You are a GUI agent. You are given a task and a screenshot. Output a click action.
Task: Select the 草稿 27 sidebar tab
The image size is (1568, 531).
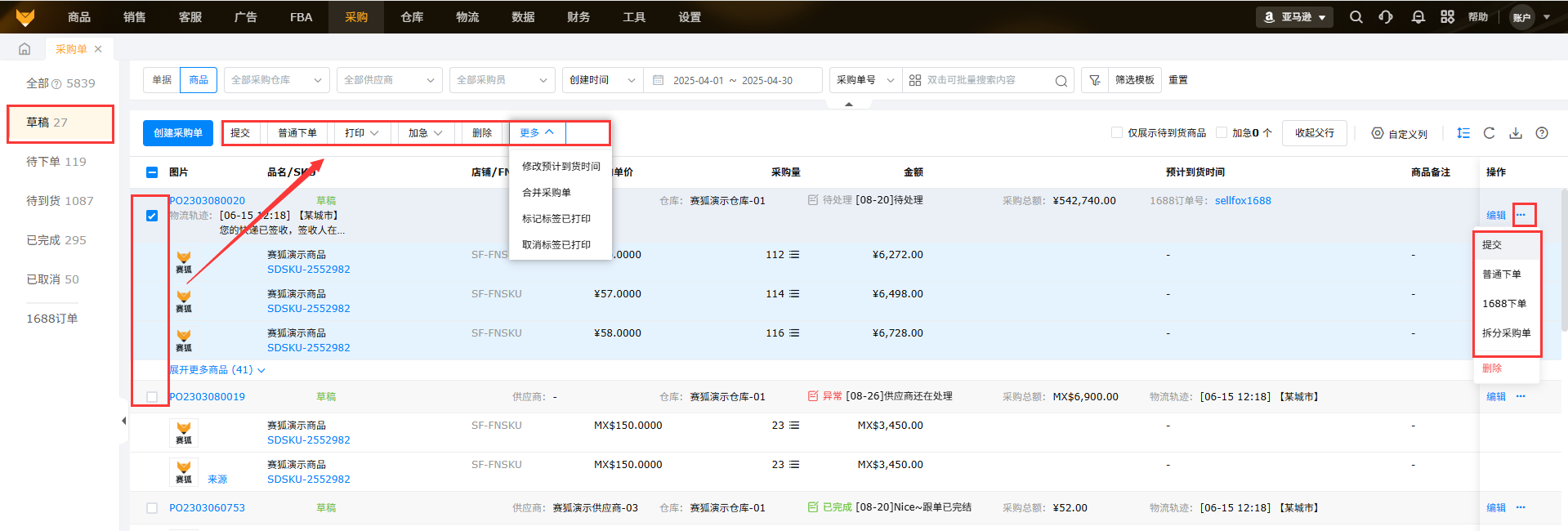pyautogui.click(x=60, y=123)
